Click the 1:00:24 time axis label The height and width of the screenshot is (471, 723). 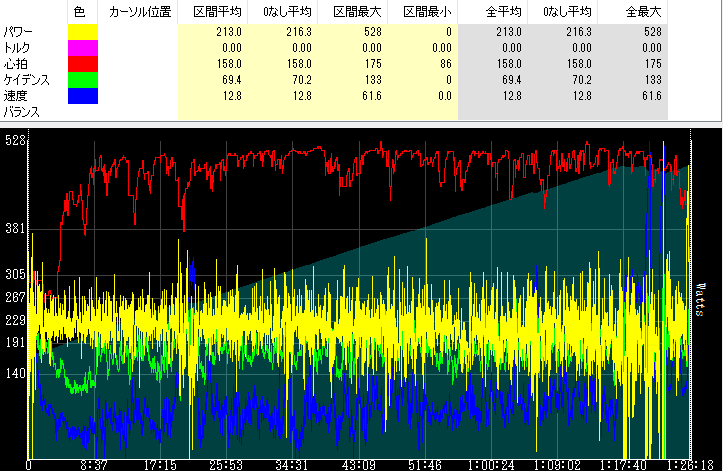point(491,465)
